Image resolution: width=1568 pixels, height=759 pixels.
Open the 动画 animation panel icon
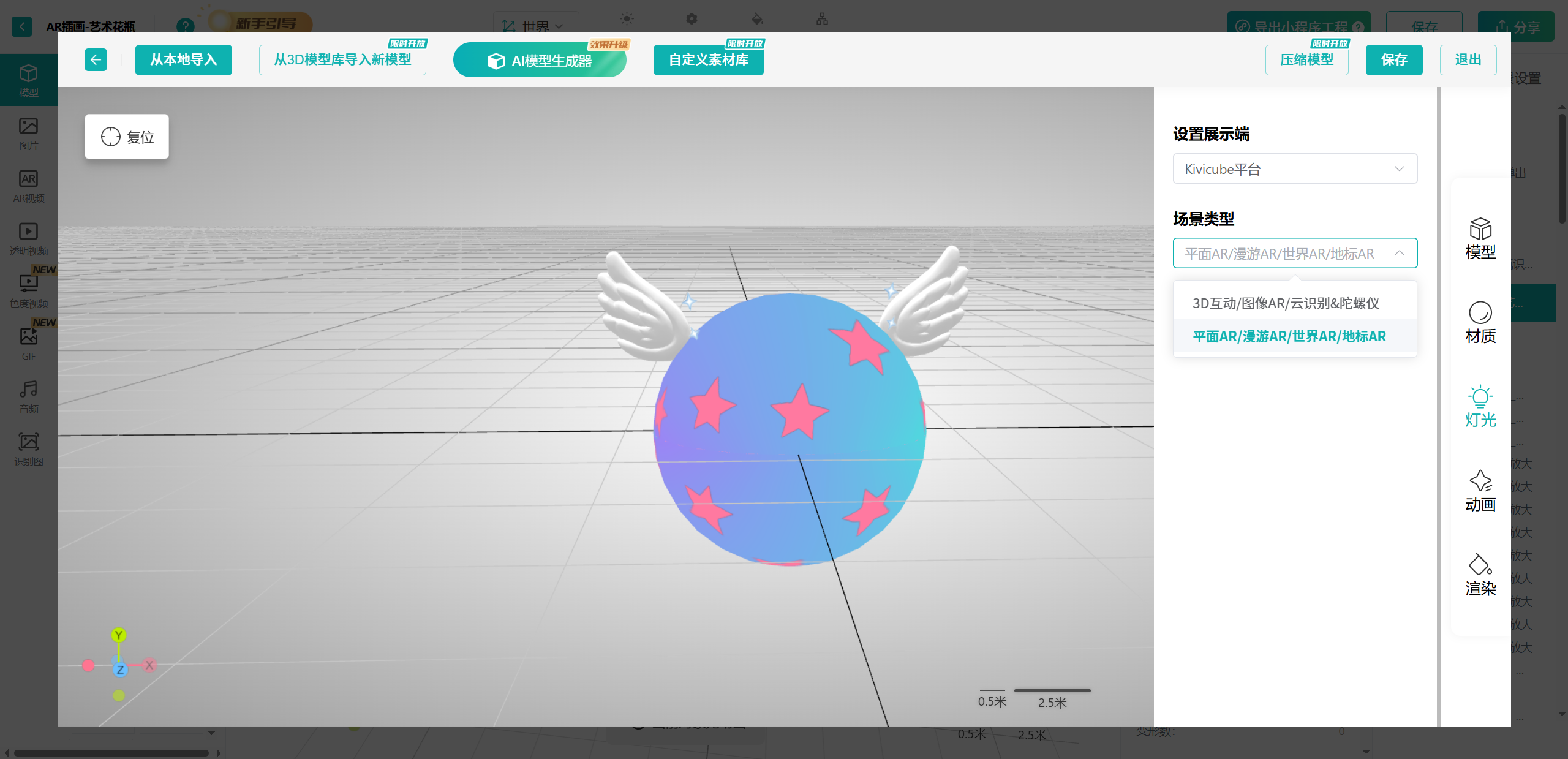(1480, 490)
